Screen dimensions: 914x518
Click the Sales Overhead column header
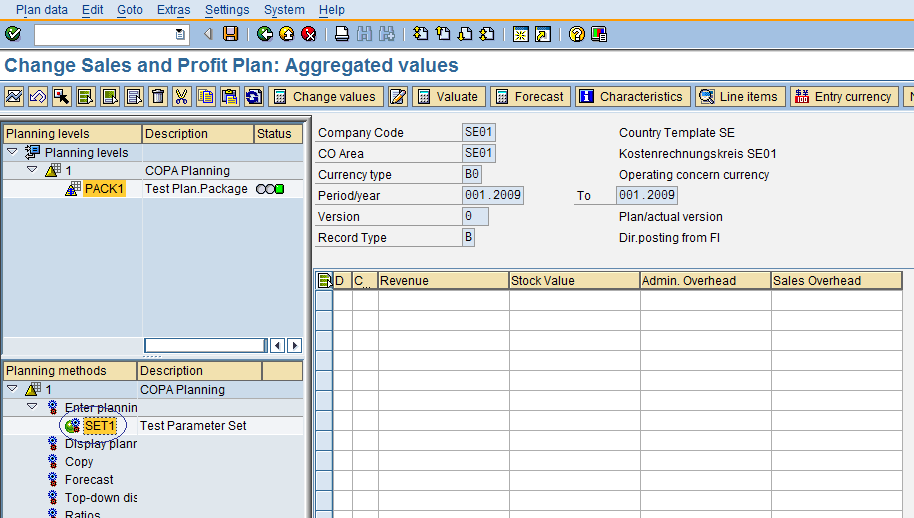pyautogui.click(x=836, y=281)
